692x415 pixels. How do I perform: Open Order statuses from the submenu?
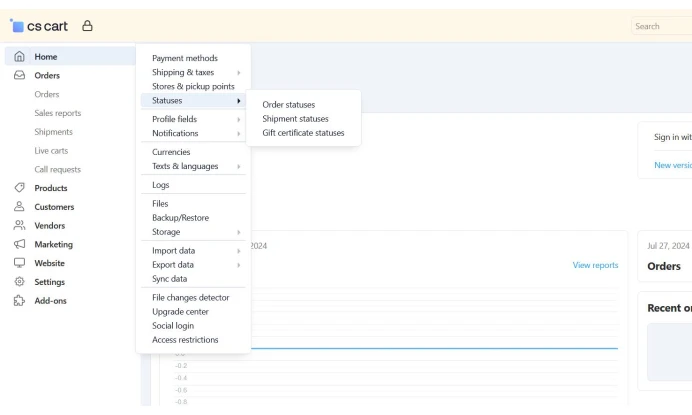click(x=288, y=104)
